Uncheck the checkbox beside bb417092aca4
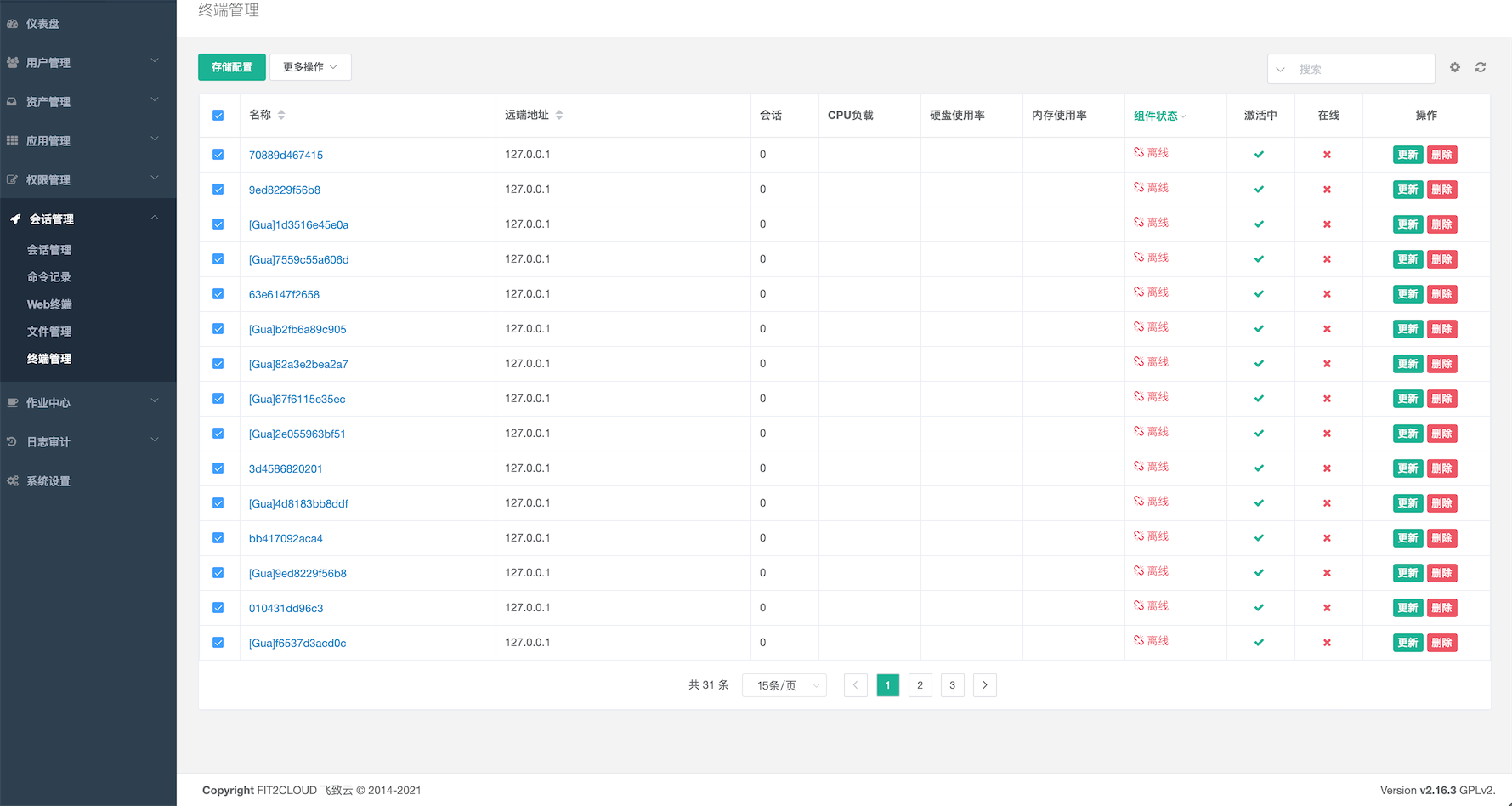Screen dimensions: 1512x806 218,537
